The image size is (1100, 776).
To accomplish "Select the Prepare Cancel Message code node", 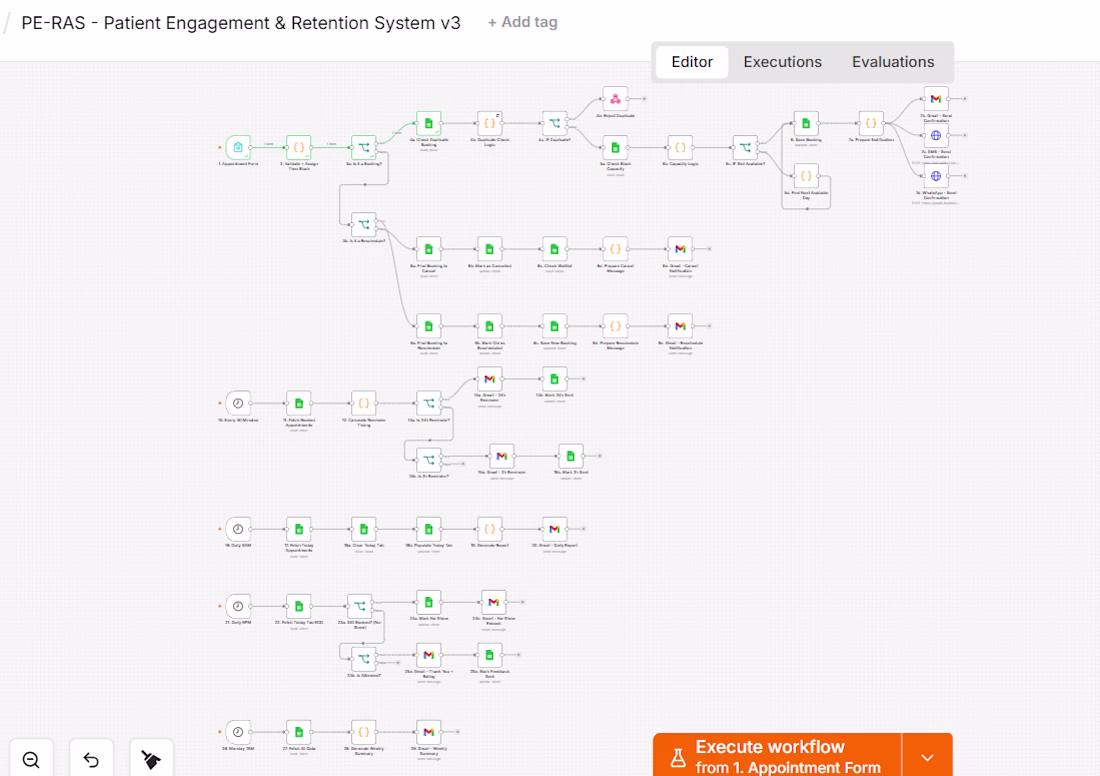I will (615, 249).
